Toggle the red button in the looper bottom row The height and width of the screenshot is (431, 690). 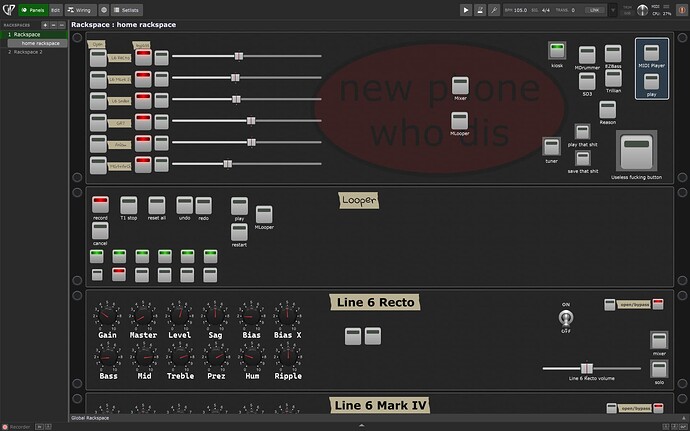tap(119, 274)
